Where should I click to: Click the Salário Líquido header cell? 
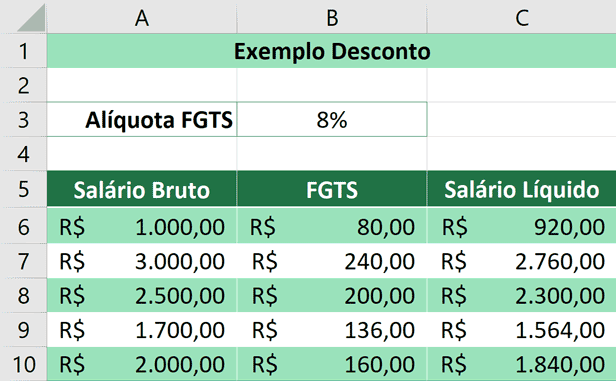(x=522, y=189)
